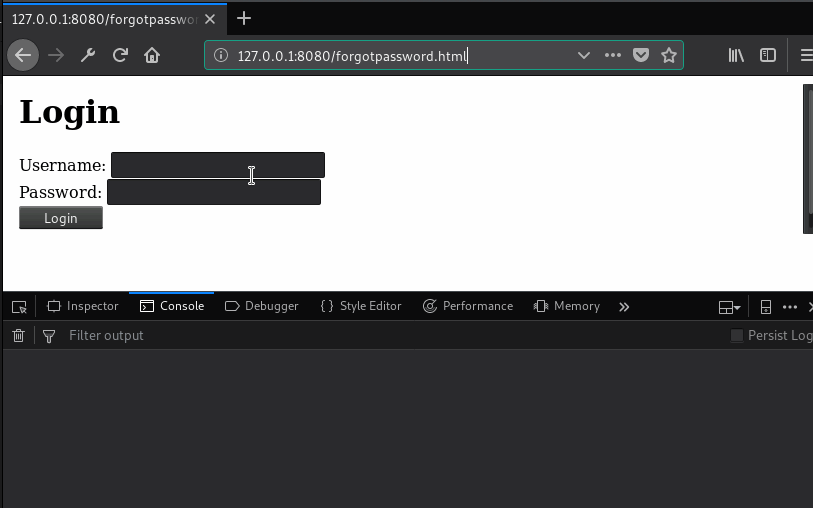Switch to the Console tab
The width and height of the screenshot is (813, 508).
(172, 306)
